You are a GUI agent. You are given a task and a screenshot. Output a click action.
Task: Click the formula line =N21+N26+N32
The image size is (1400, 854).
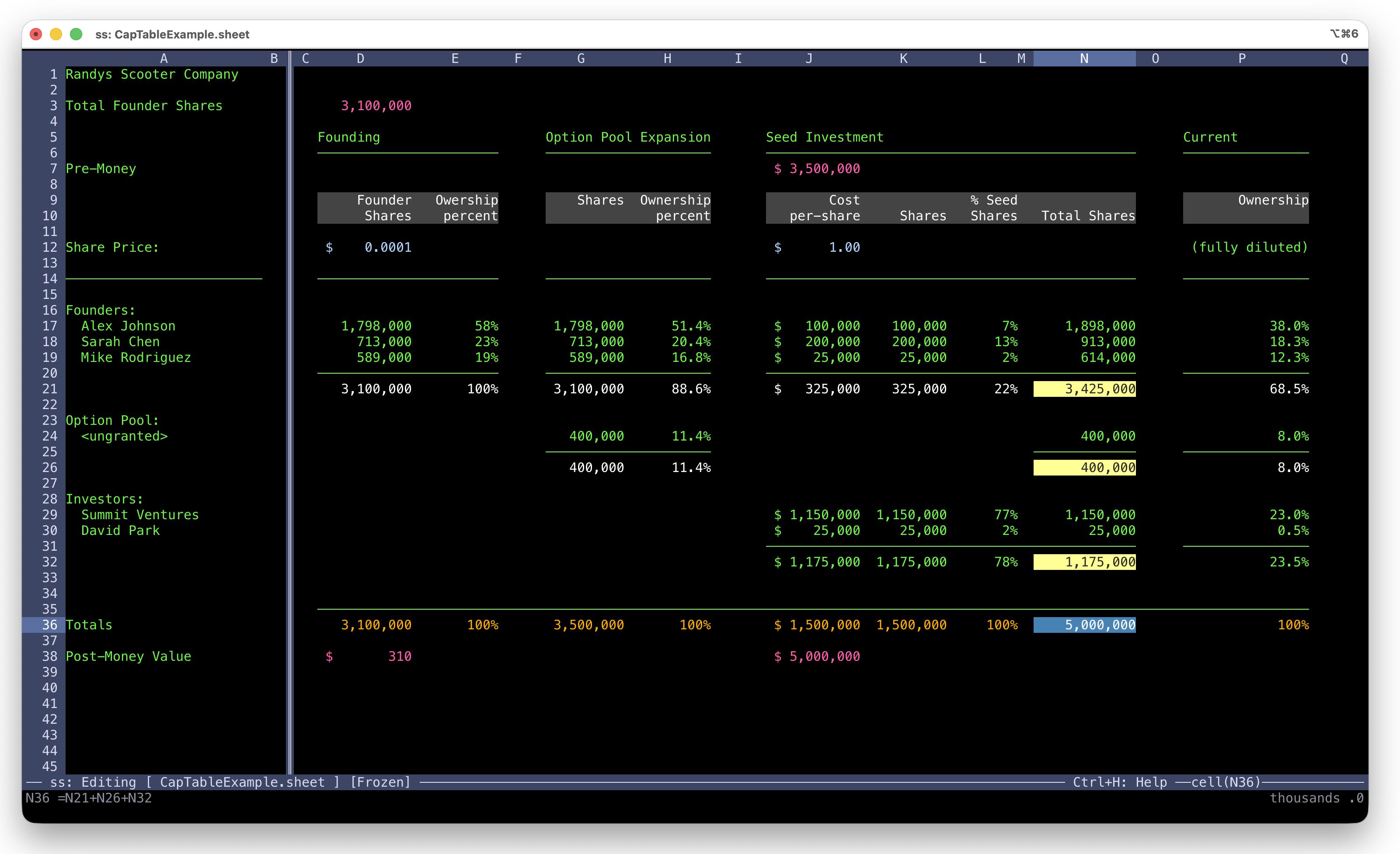[104, 798]
